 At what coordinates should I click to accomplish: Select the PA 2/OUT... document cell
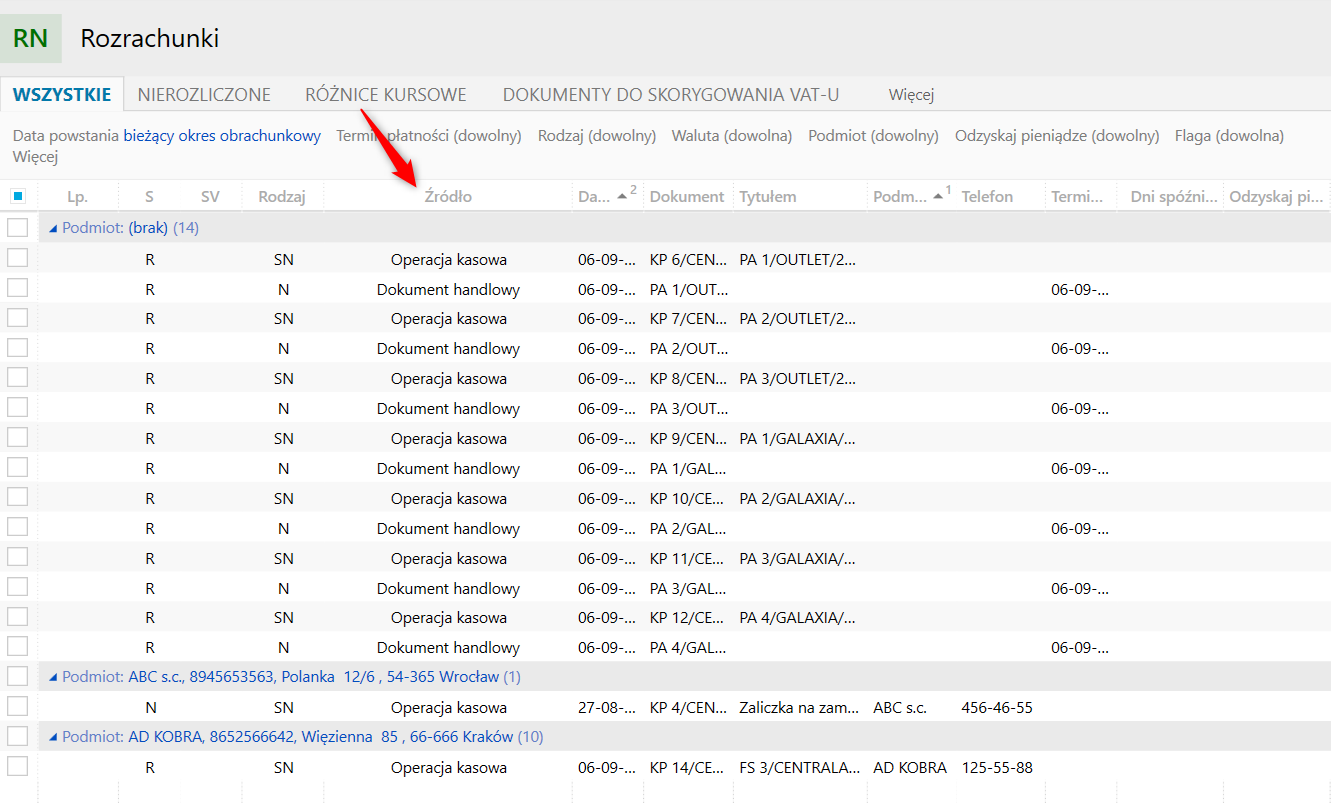click(x=688, y=349)
